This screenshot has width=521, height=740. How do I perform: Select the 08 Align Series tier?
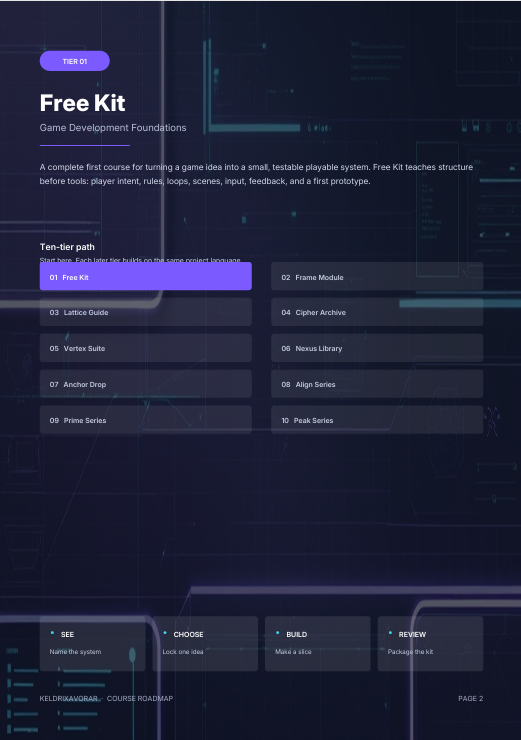tap(377, 384)
